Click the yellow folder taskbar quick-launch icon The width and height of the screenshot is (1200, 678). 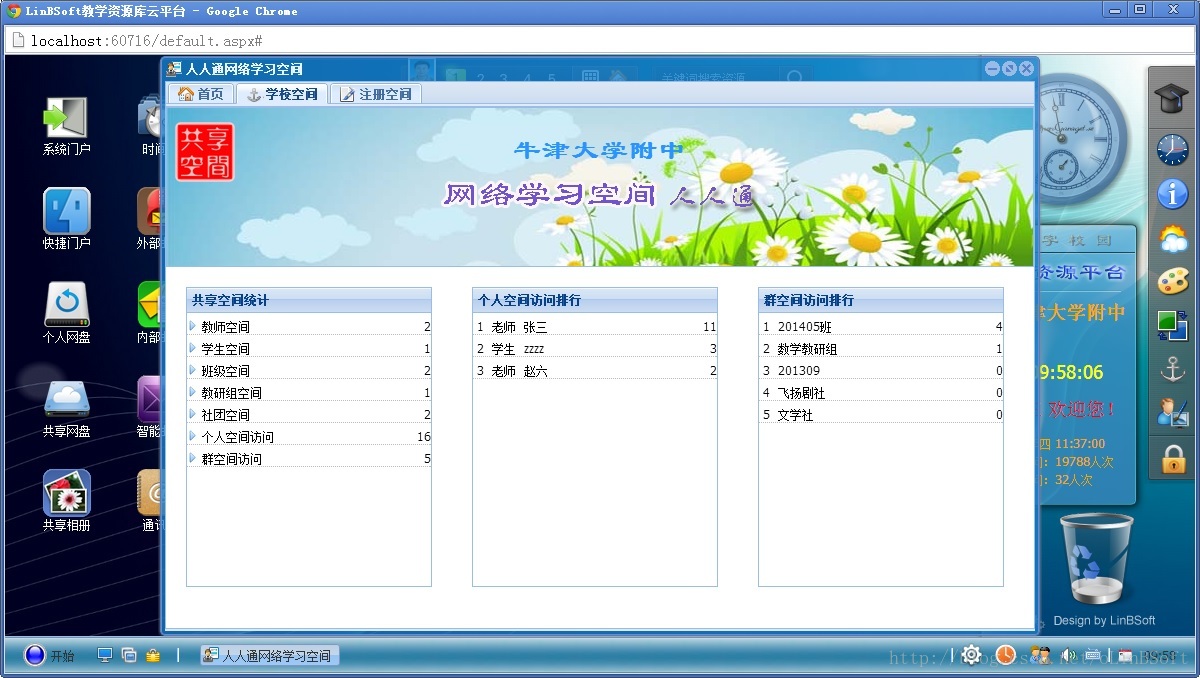pos(153,655)
